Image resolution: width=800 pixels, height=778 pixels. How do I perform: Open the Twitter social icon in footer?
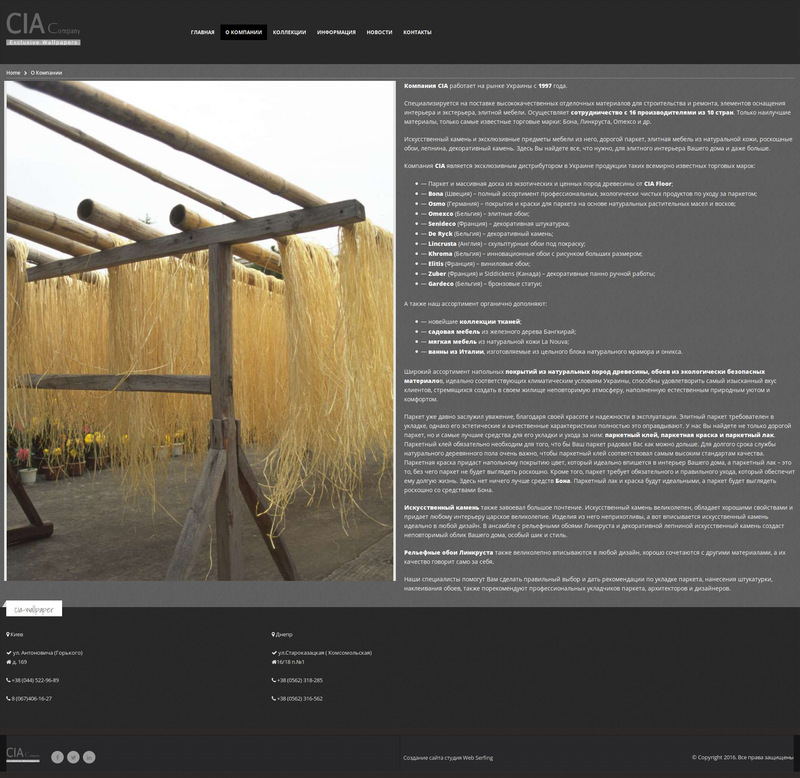73,757
